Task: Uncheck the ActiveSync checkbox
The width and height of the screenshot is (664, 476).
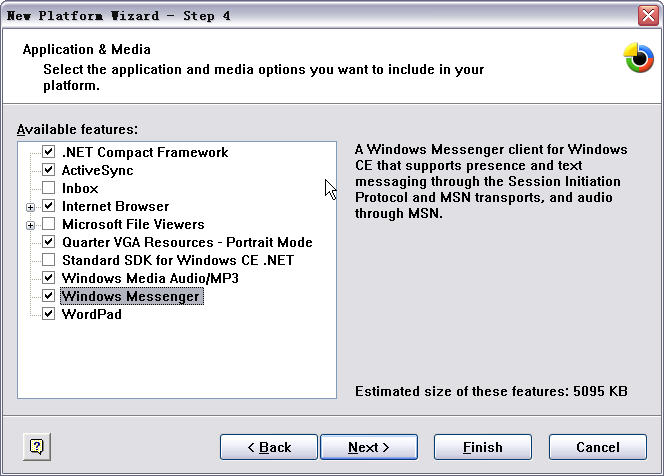Action: [48, 170]
